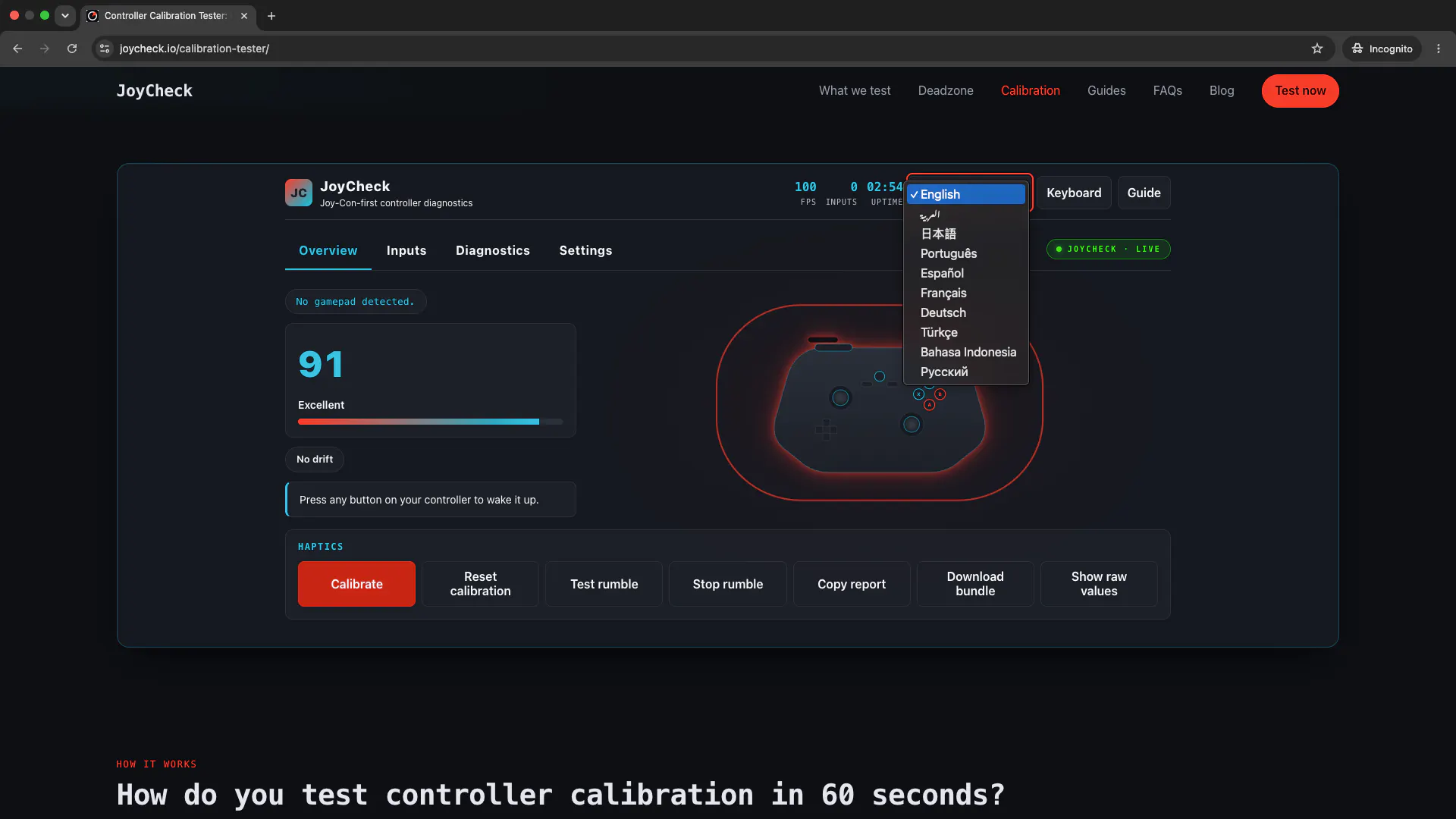Pick Français in the language list
1456x819 pixels.
966,293
